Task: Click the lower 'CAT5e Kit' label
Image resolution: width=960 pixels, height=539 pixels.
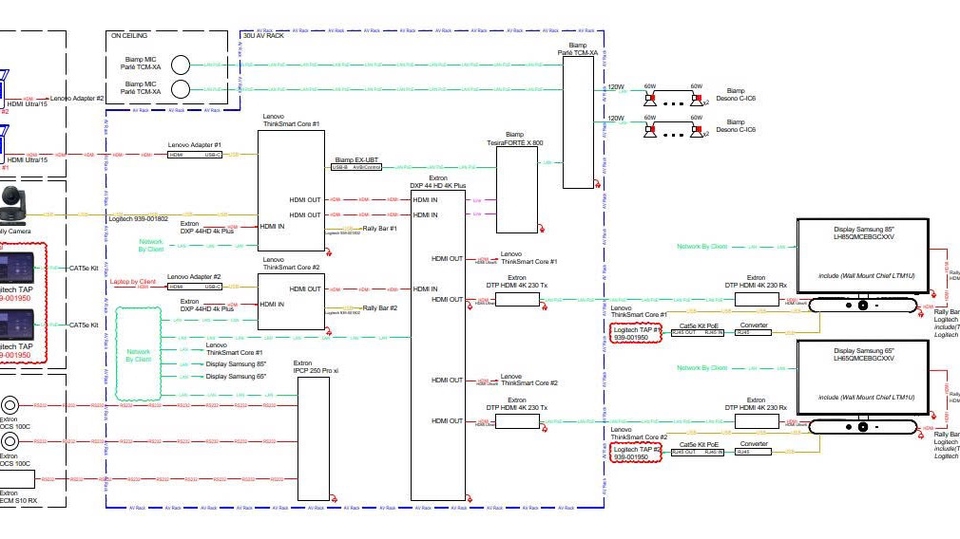Action: (83, 325)
